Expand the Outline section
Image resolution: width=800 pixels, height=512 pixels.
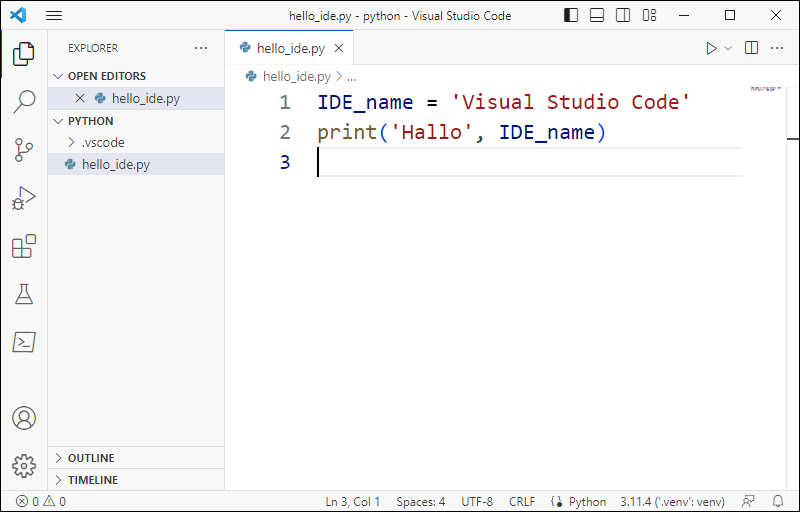pos(136,458)
